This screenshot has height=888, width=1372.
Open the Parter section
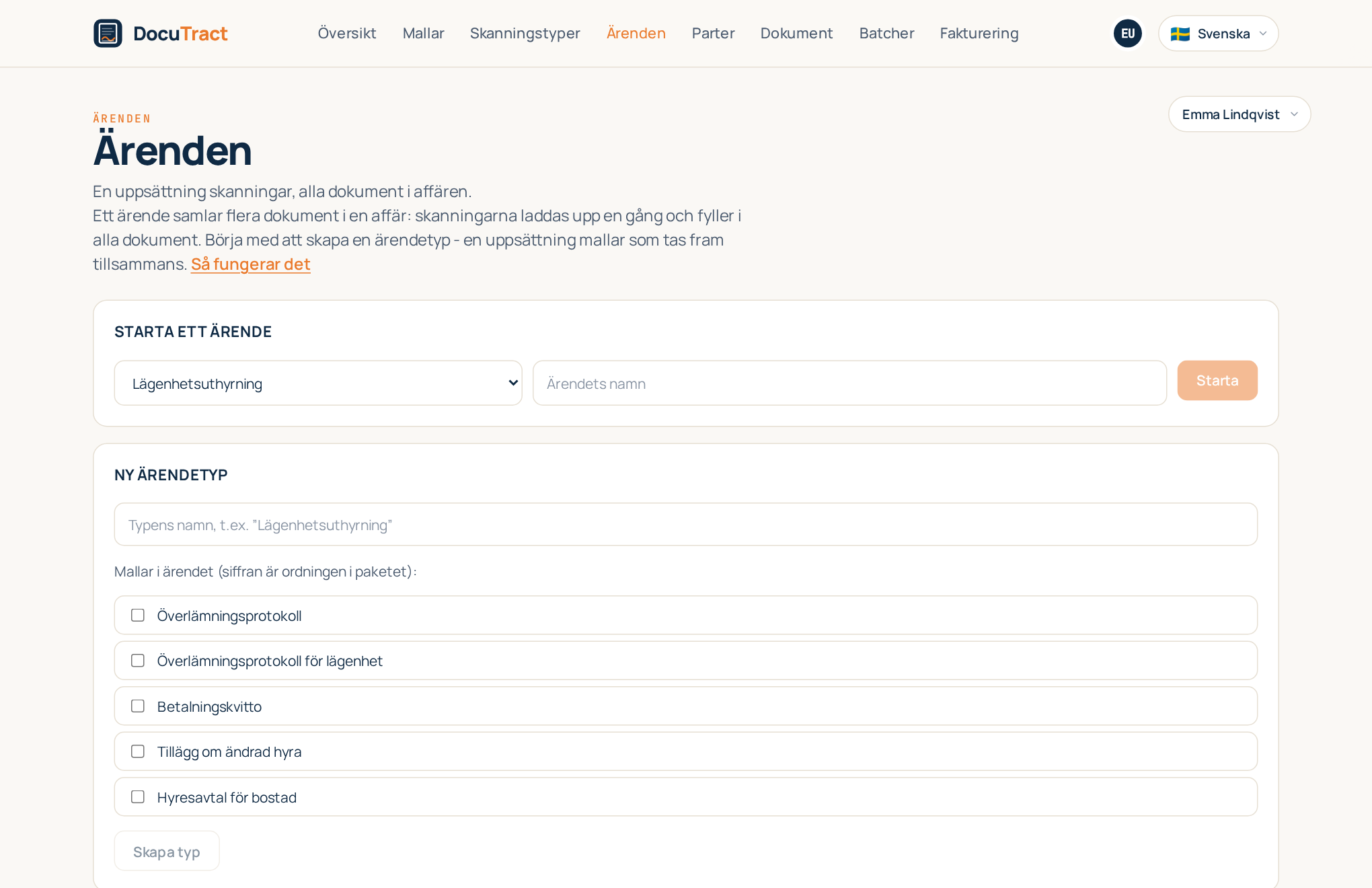tap(714, 33)
